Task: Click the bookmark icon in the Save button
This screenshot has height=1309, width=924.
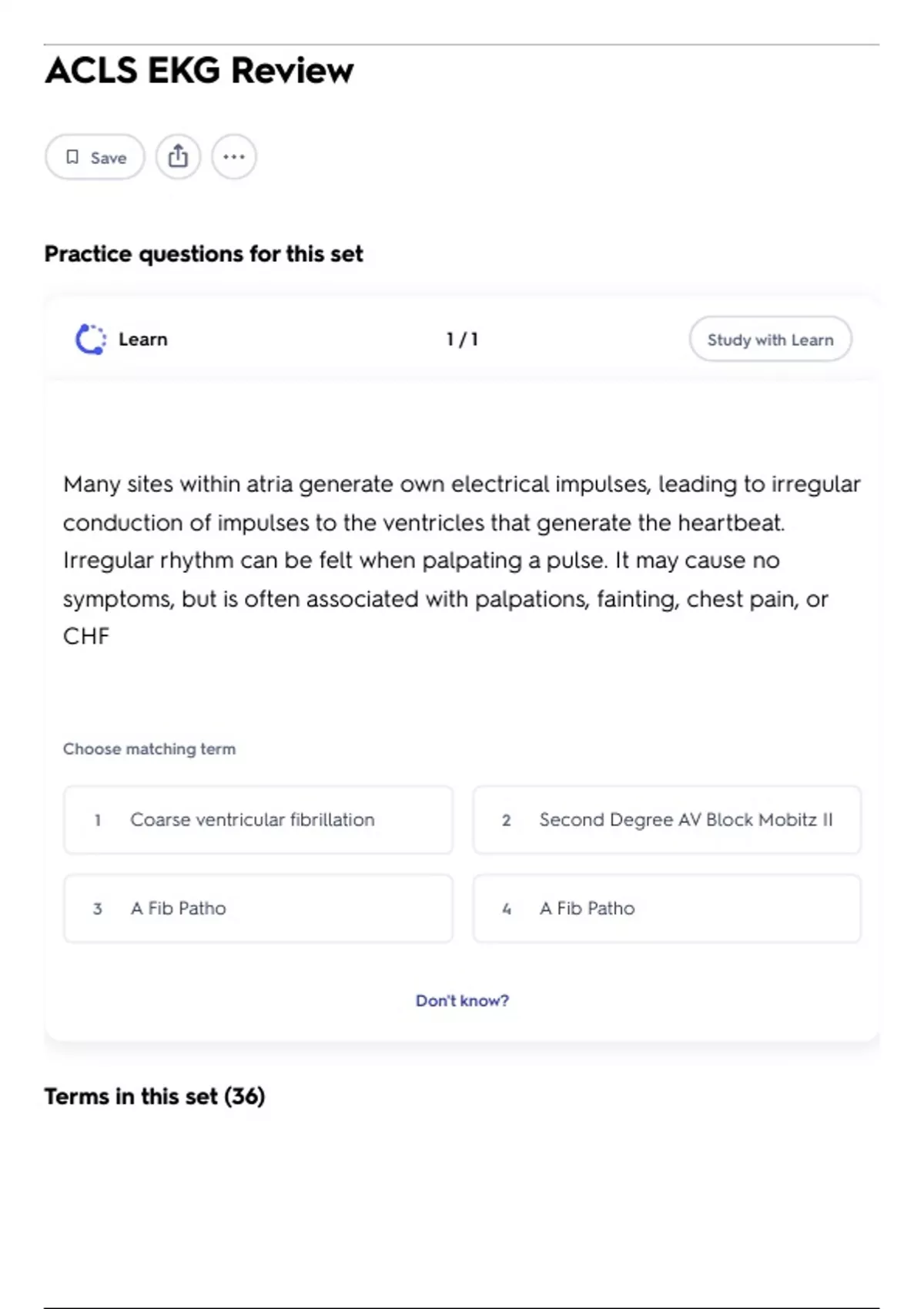Action: tap(72, 157)
